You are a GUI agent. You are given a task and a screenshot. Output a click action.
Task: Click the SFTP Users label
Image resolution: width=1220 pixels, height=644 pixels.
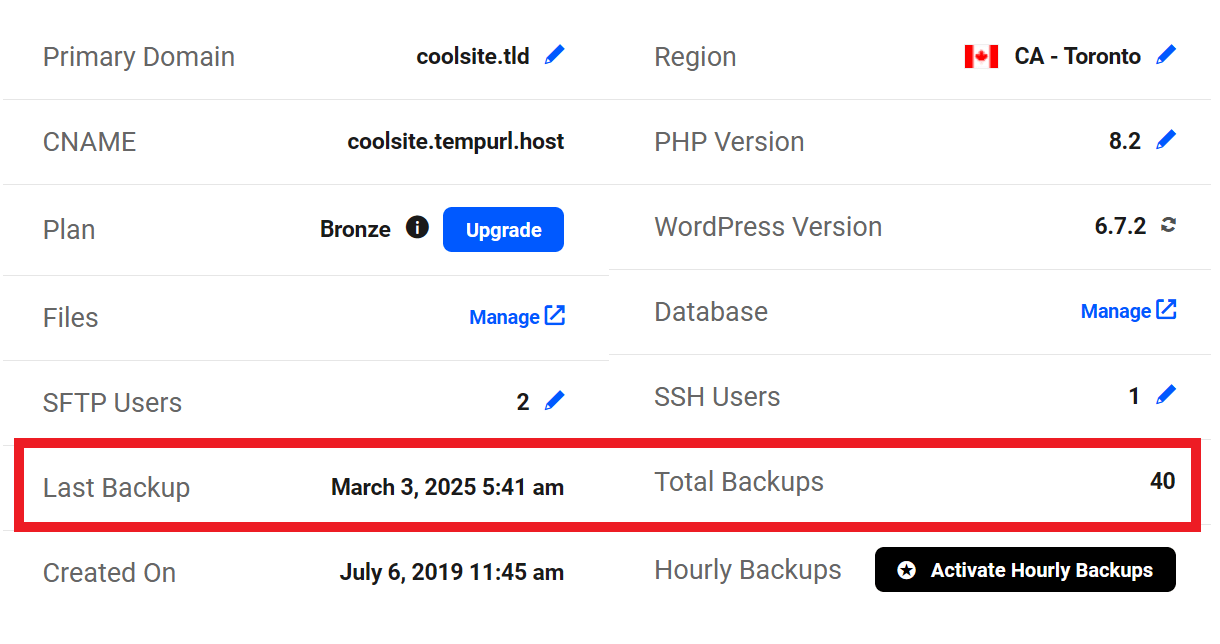[112, 403]
